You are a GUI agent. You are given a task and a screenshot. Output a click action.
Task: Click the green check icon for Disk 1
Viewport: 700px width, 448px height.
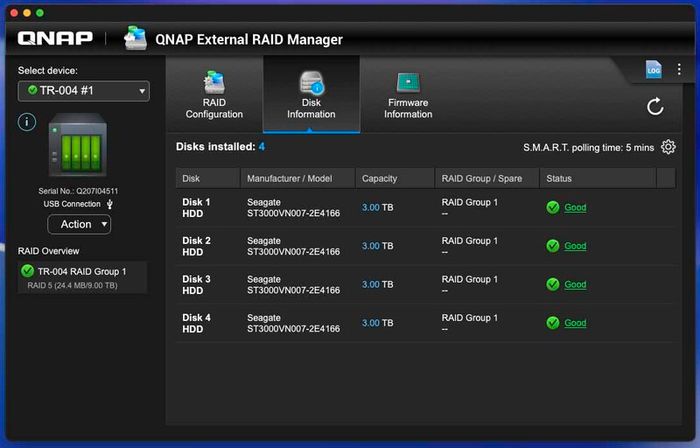[553, 207]
